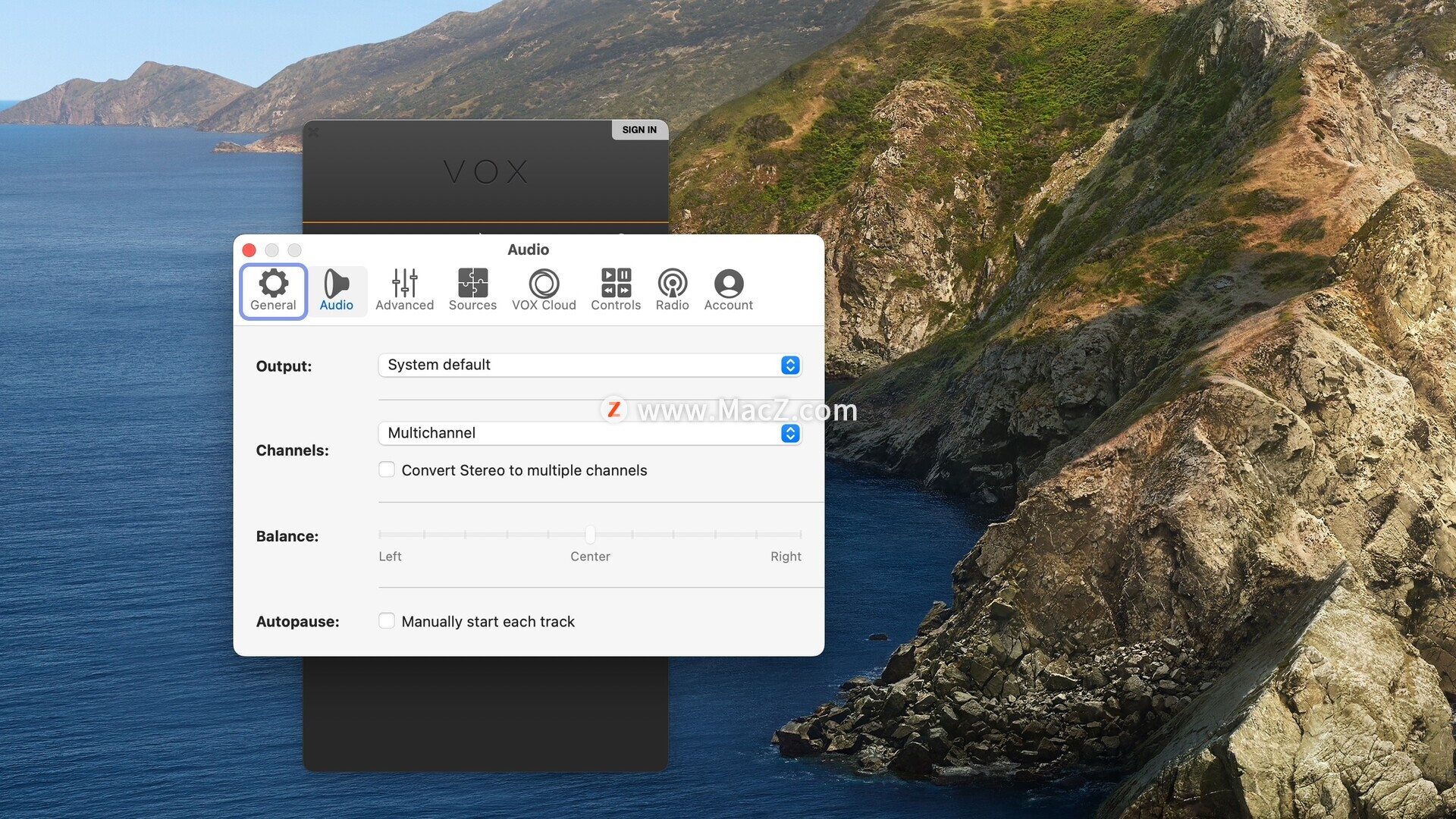The height and width of the screenshot is (819, 1456).
Task: Open the Controls preferences pane
Action: 616,290
